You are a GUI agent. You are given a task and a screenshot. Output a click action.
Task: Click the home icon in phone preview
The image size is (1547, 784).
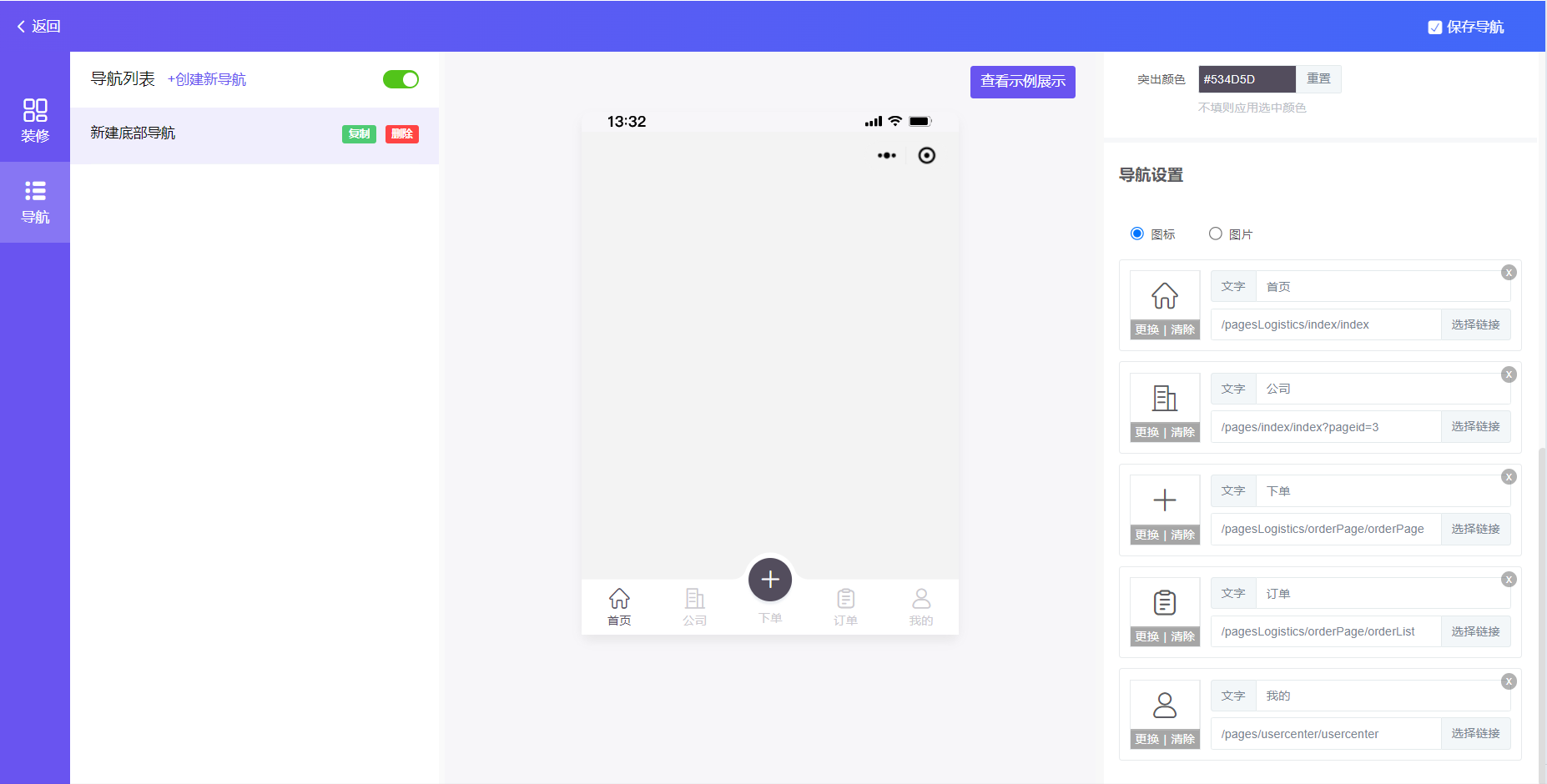[x=619, y=599]
